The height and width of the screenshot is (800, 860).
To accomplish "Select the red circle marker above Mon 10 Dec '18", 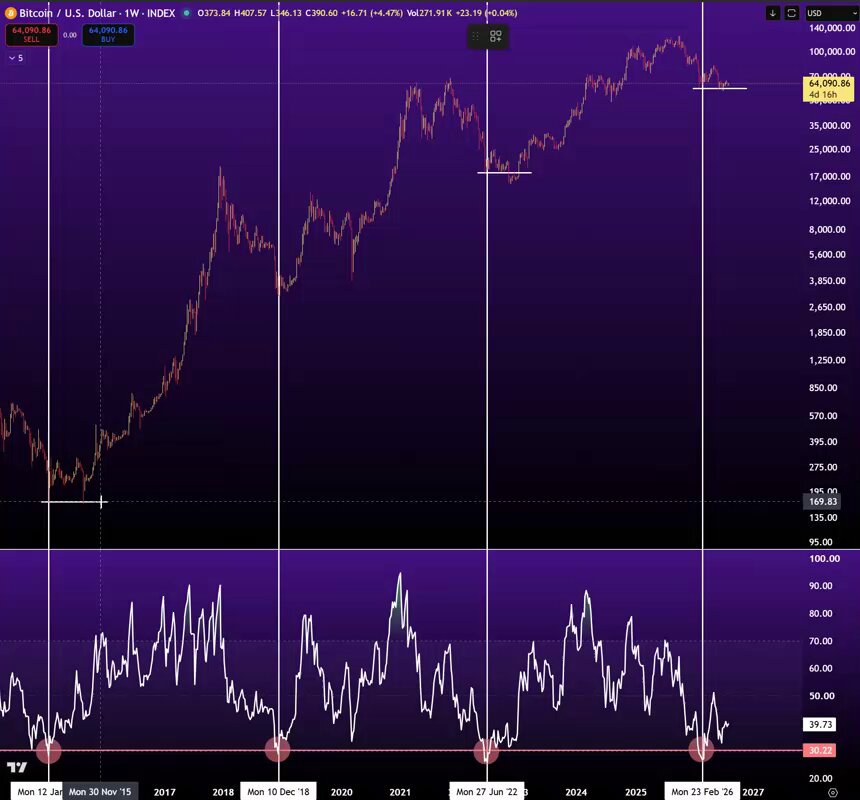I will tap(278, 750).
